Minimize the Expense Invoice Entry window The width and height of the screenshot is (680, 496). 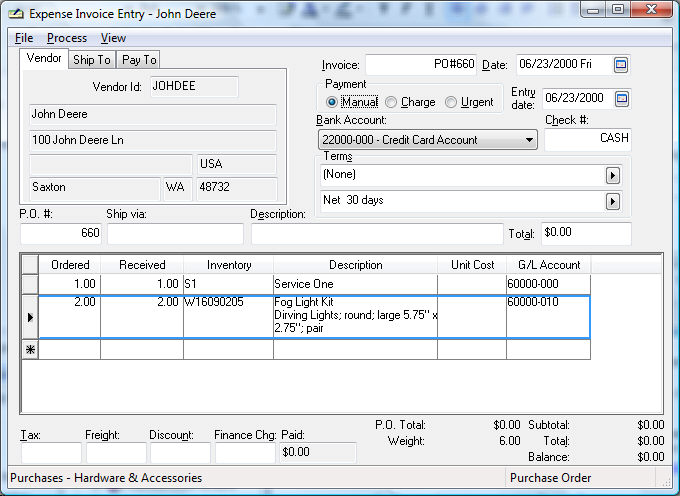point(594,9)
